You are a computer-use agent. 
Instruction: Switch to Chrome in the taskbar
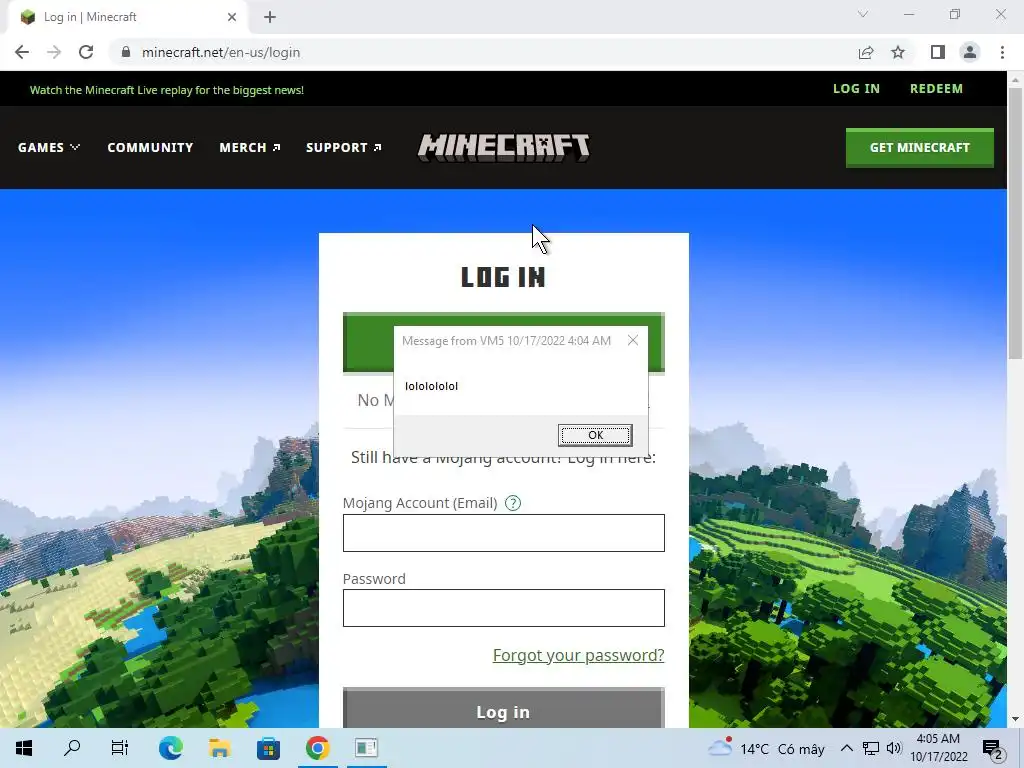[x=317, y=748]
